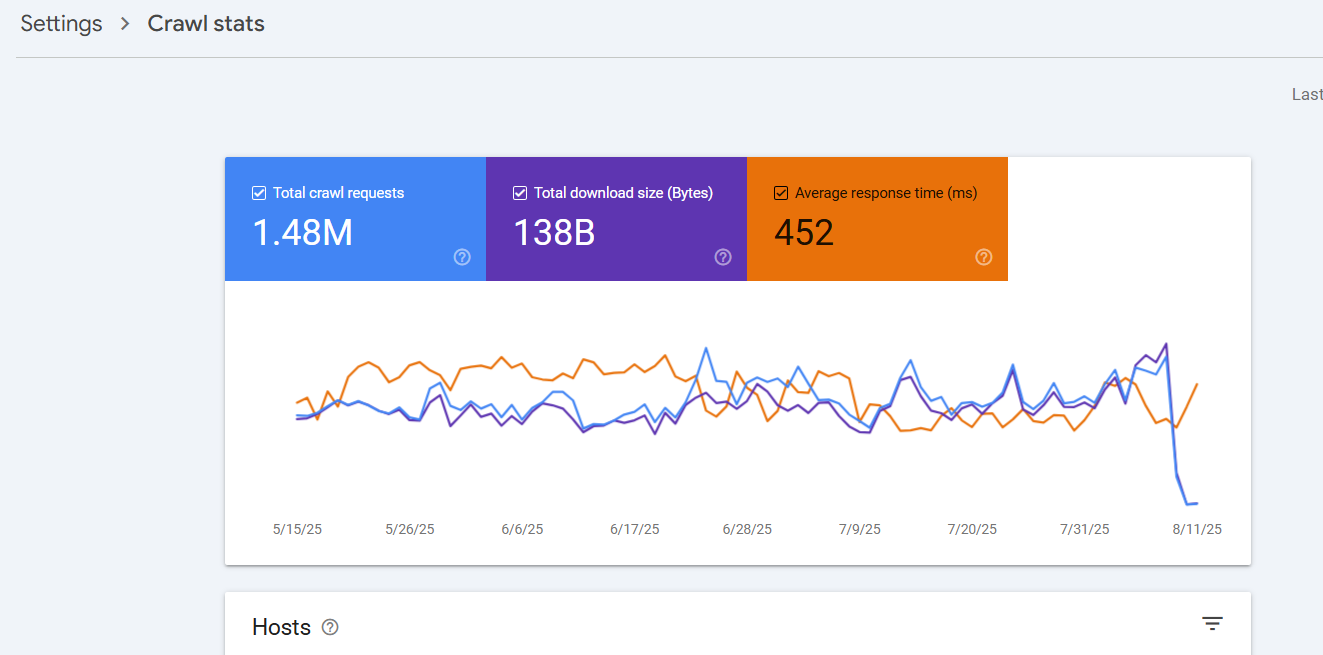Click the 8/11/25 date label on chart
Image resolution: width=1323 pixels, height=655 pixels.
(x=1196, y=529)
